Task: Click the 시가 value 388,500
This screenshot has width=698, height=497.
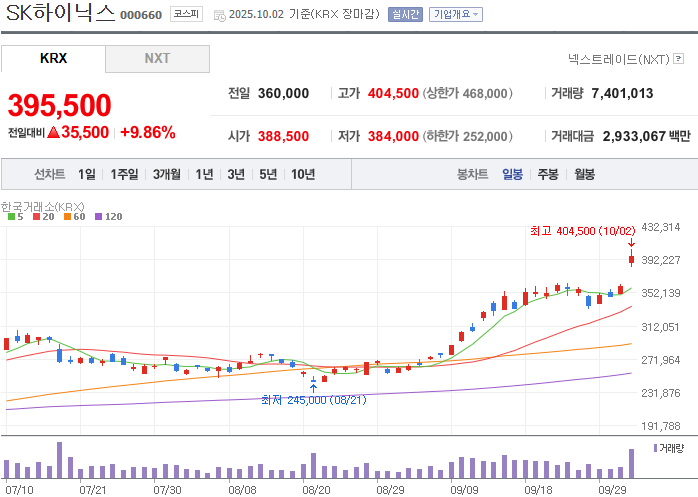Action: tap(284, 136)
